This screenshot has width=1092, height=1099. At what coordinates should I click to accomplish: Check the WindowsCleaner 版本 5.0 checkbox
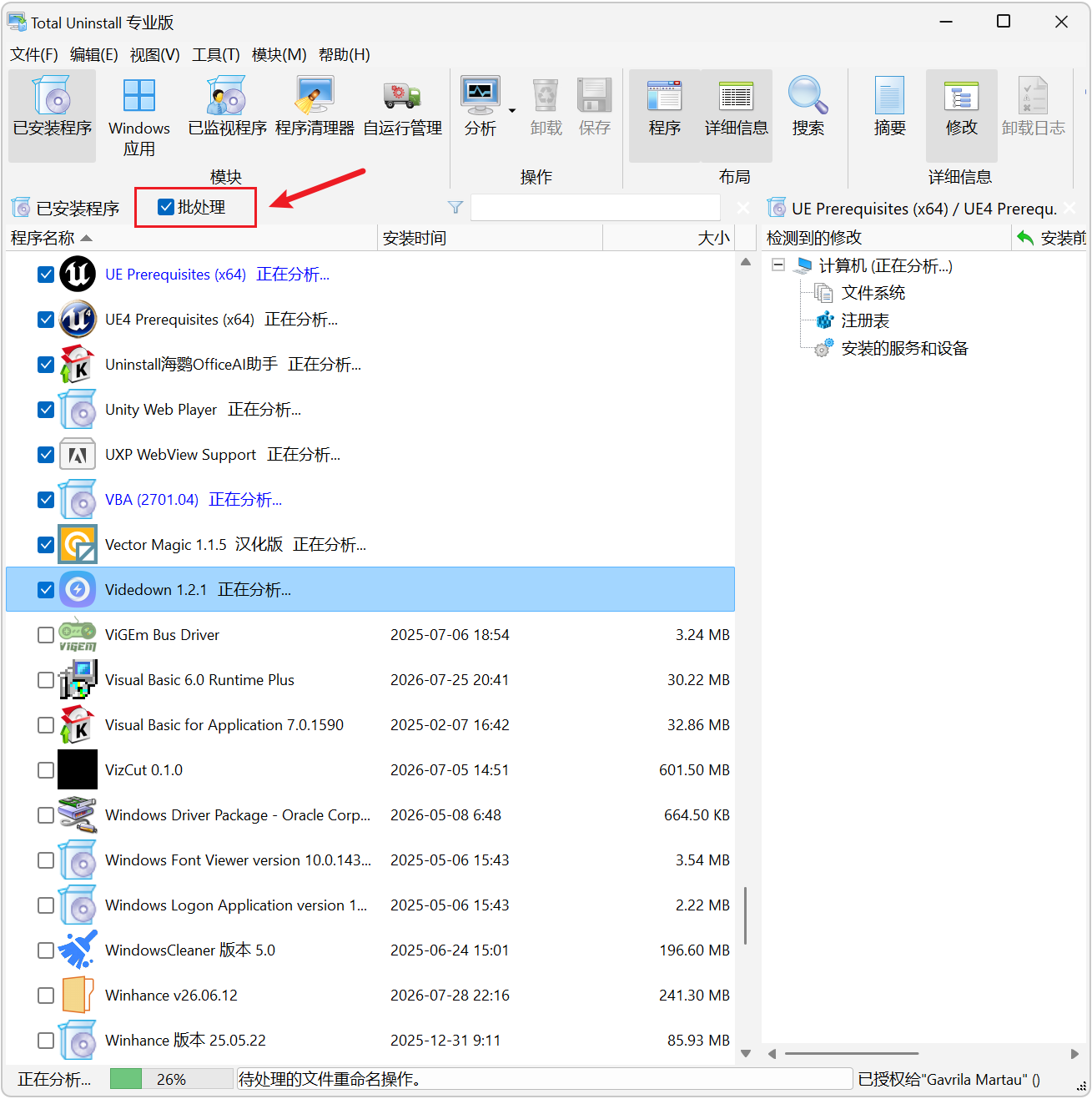(46, 950)
